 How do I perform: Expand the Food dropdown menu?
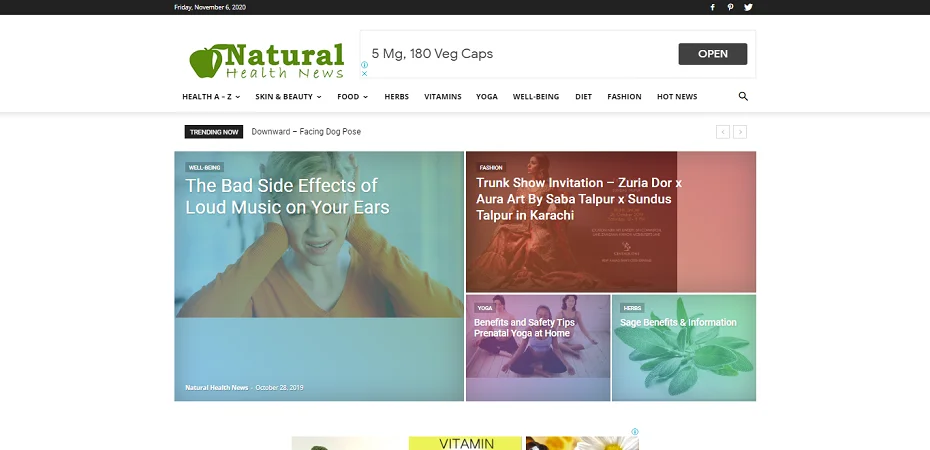click(352, 97)
